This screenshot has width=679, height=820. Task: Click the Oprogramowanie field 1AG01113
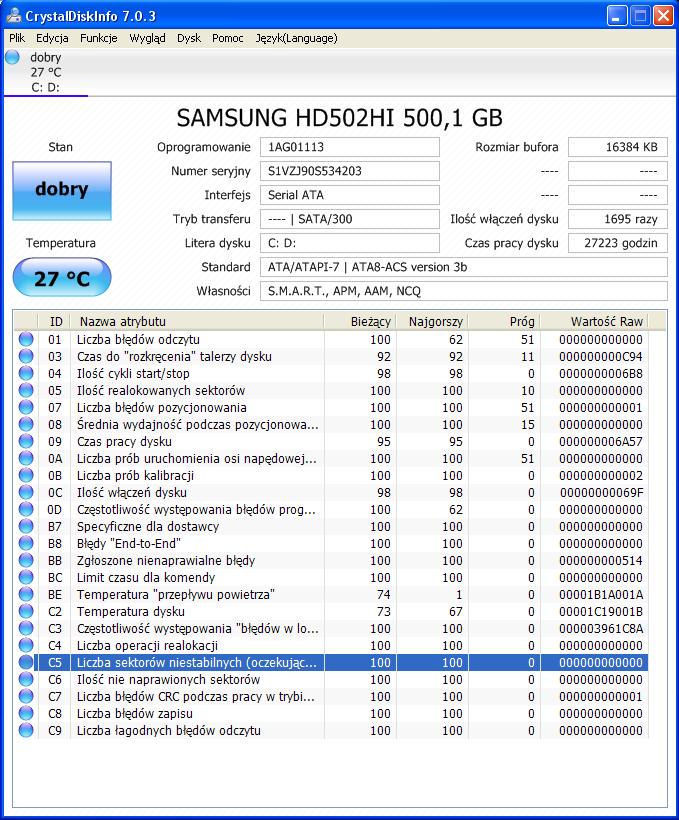(x=349, y=147)
